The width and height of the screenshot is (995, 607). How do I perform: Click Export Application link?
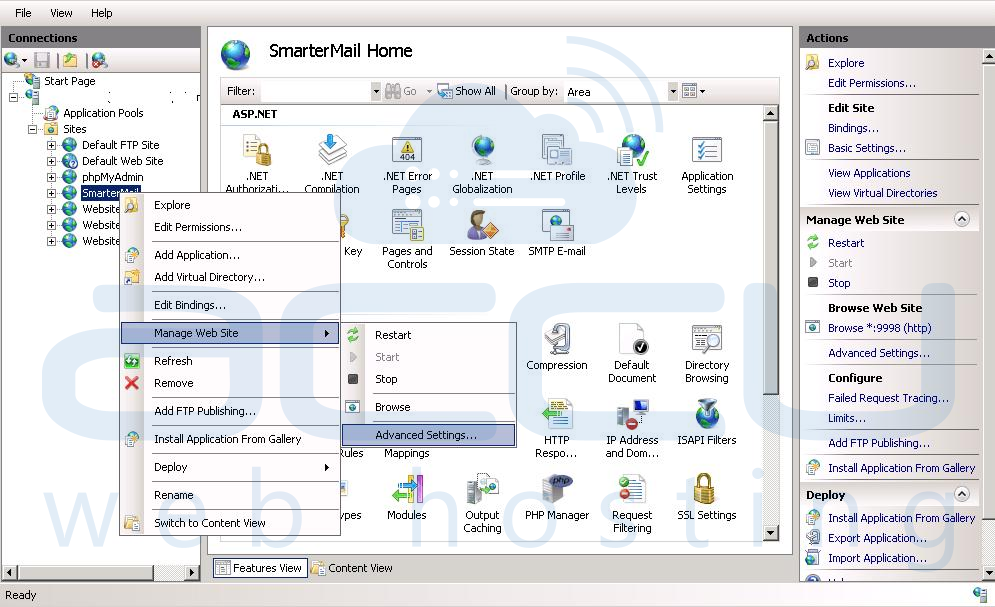click(x=877, y=538)
